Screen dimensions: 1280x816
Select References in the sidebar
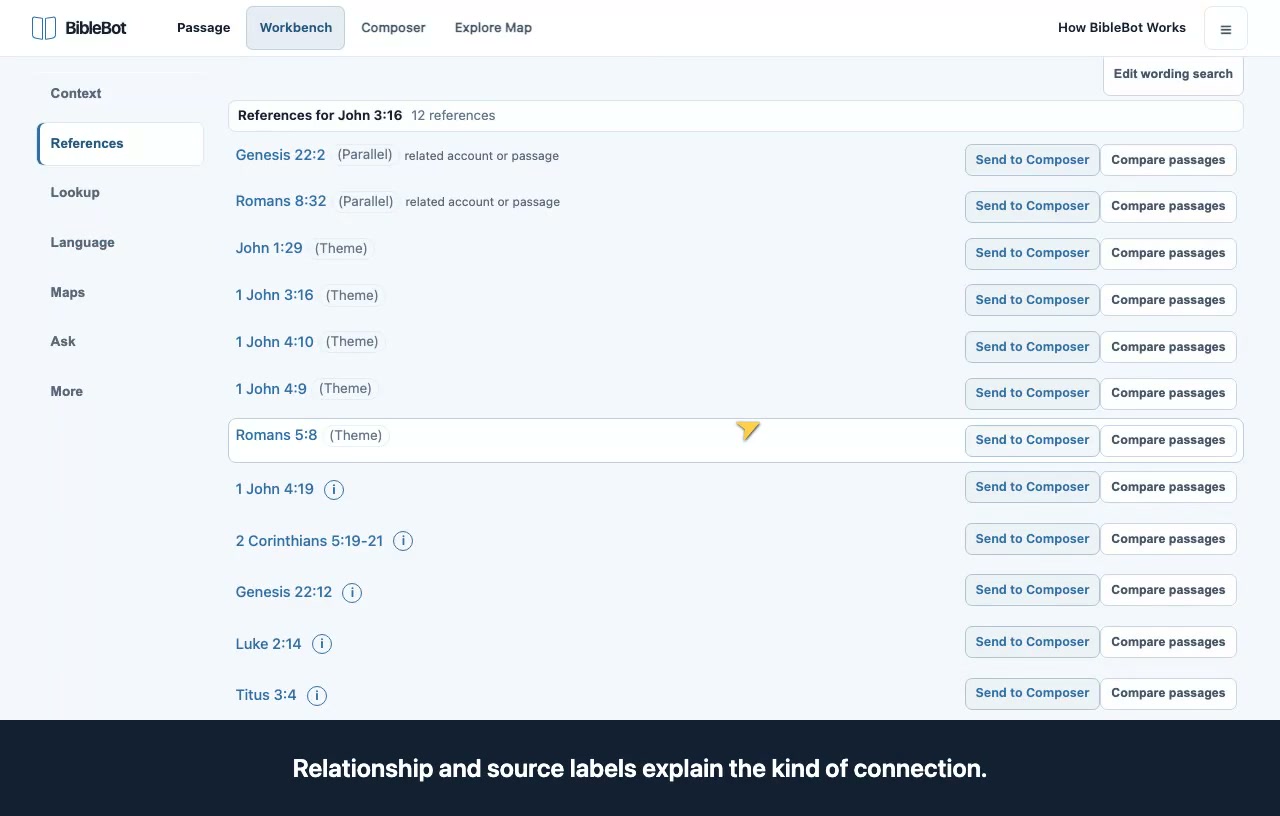pos(120,144)
